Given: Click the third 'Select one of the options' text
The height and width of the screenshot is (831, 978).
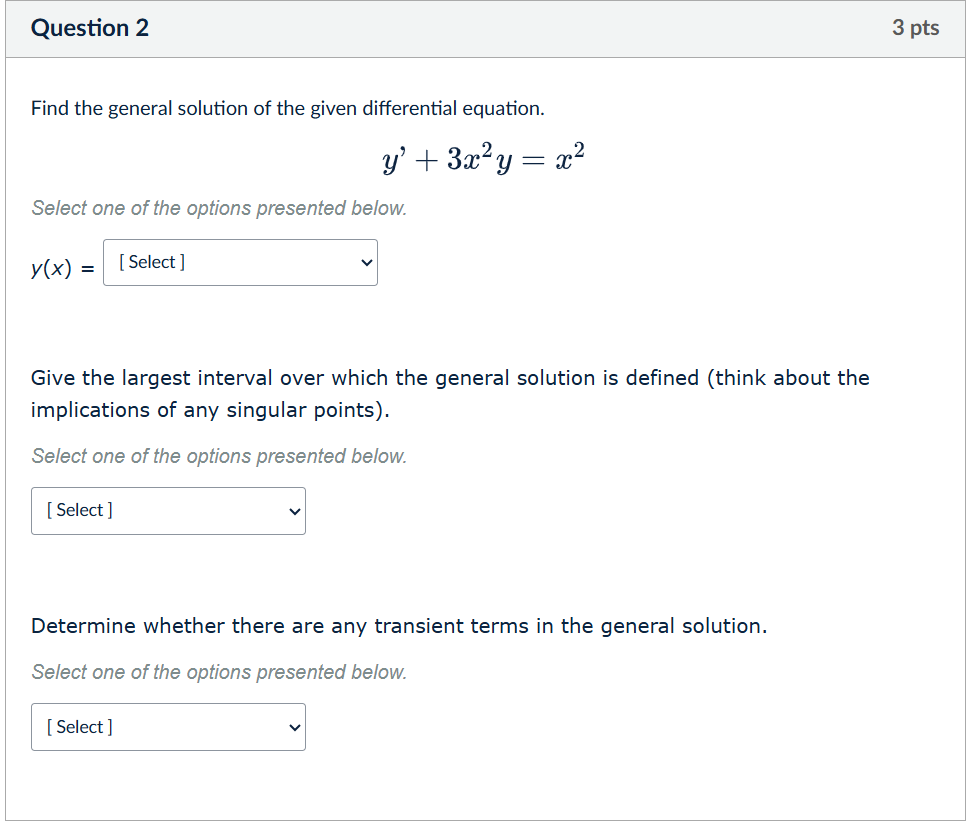Looking at the screenshot, I should point(218,672).
